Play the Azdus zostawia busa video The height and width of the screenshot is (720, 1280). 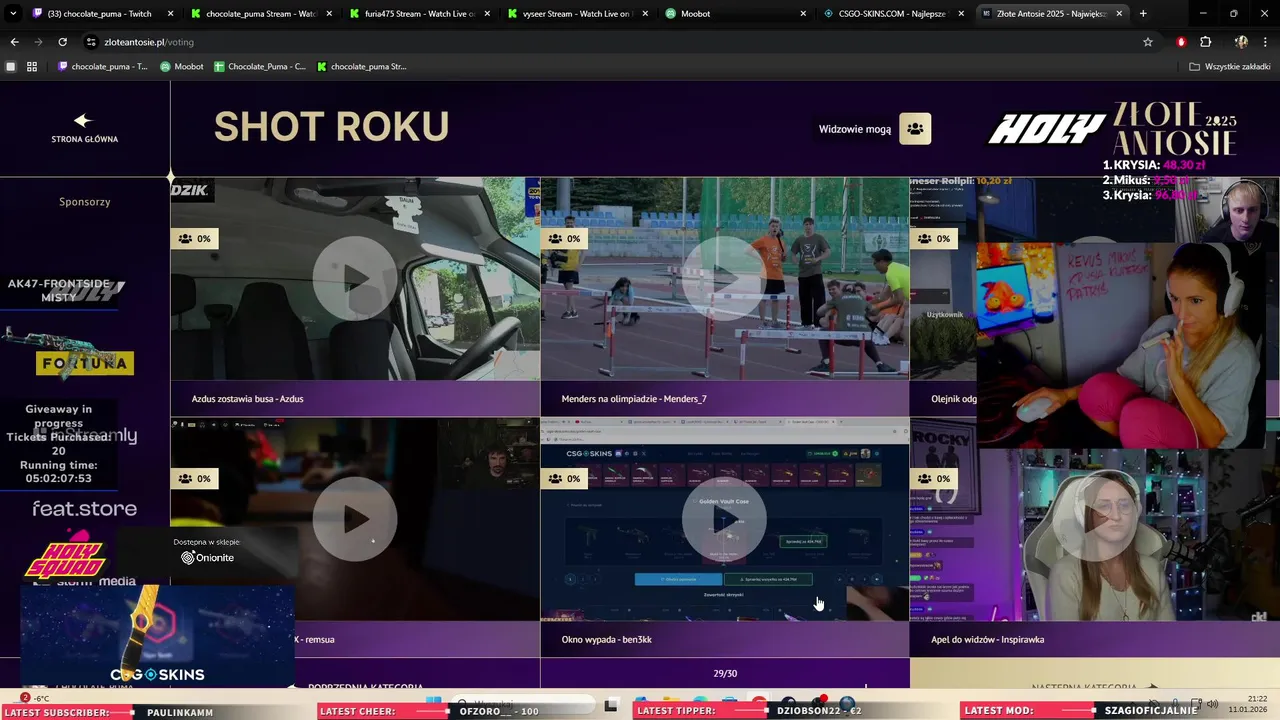point(355,279)
